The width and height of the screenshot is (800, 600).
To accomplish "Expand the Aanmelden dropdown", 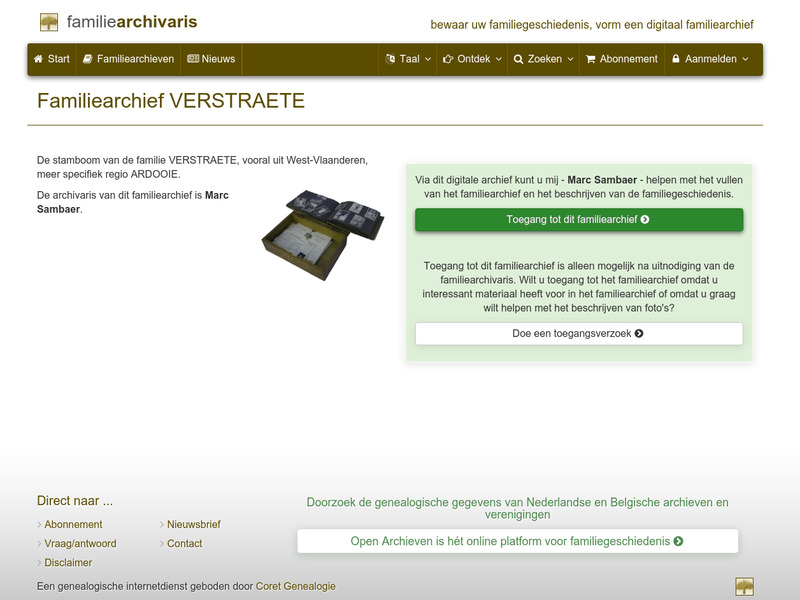I will (710, 59).
